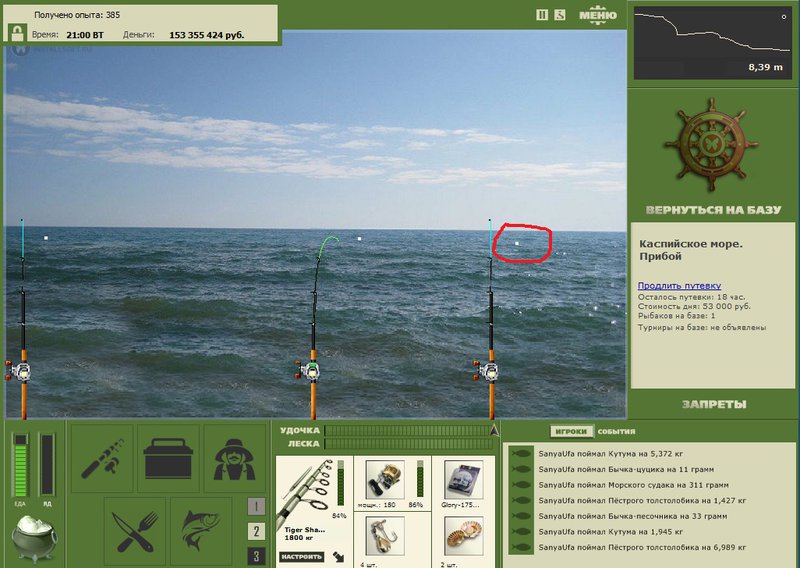Viewport: 800px width, 568px height.
Task: Select rod slot number 3
Action: (x=256, y=556)
